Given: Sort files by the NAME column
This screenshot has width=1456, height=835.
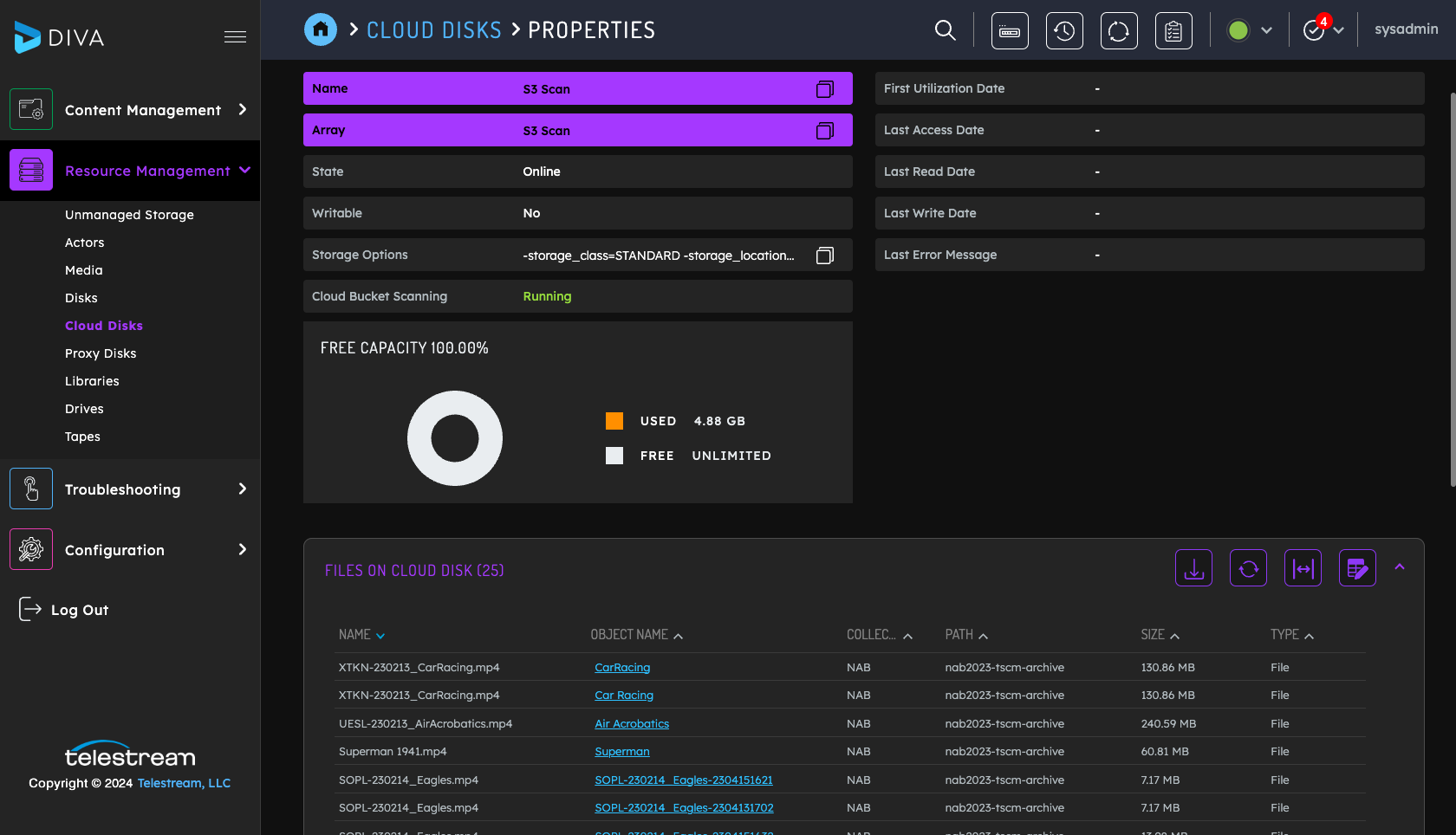Looking at the screenshot, I should (361, 635).
